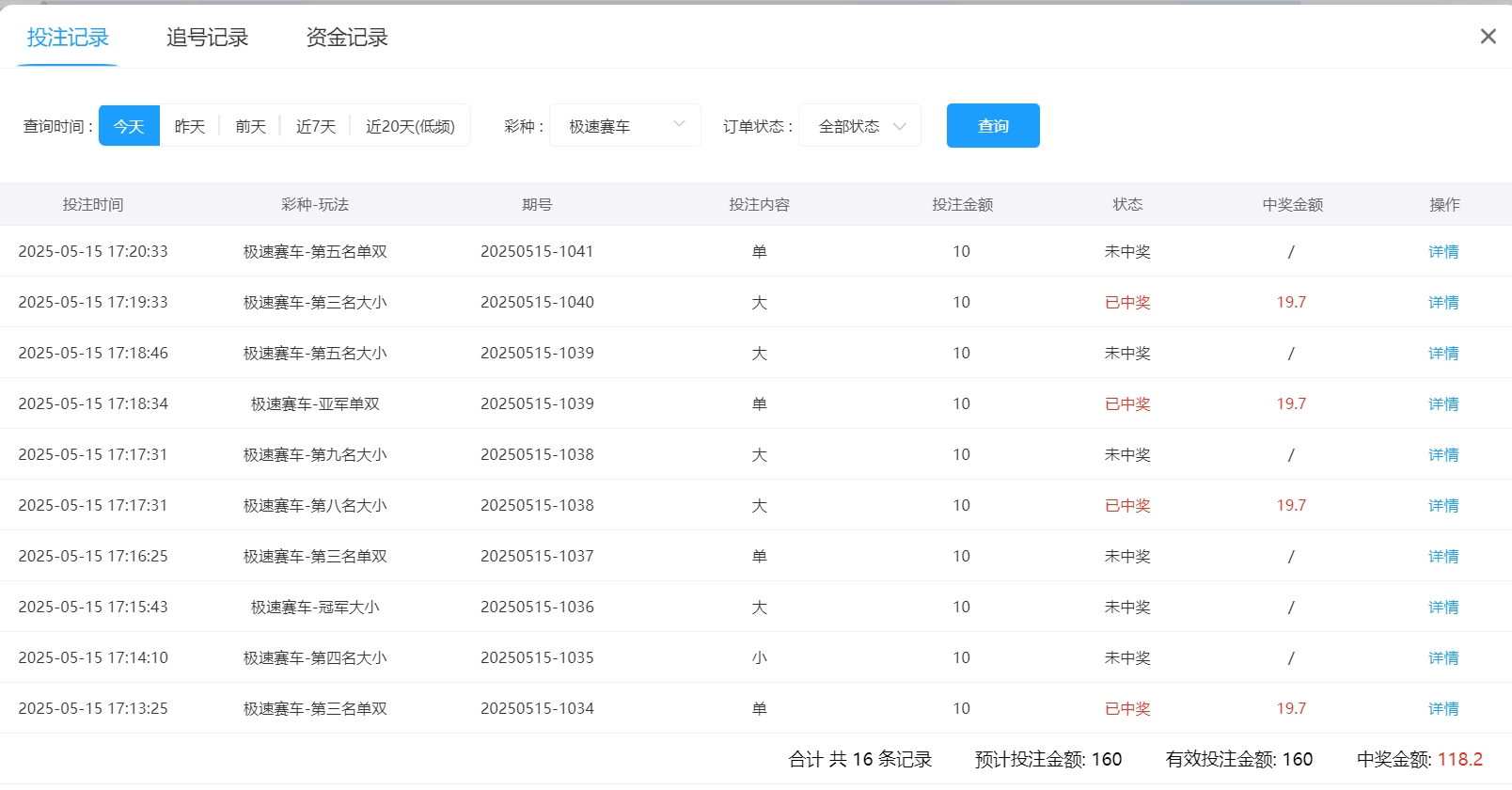Screen dimensions: 1512x790
Task: View 详情 for issue 20250515-1035
Action: [x=1443, y=658]
